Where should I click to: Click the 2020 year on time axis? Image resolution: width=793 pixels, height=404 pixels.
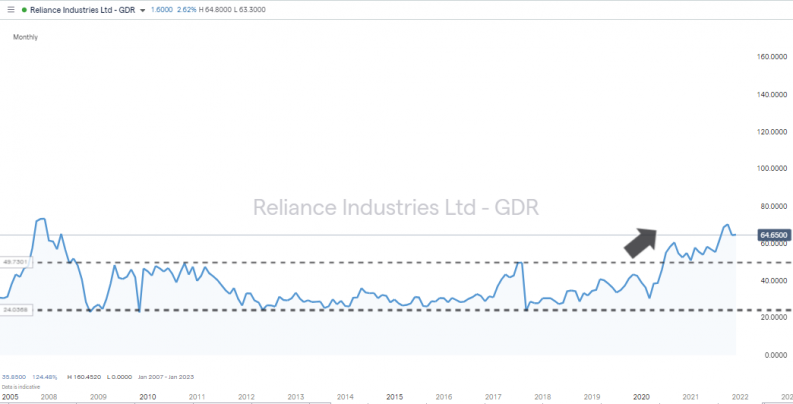pyautogui.click(x=642, y=397)
